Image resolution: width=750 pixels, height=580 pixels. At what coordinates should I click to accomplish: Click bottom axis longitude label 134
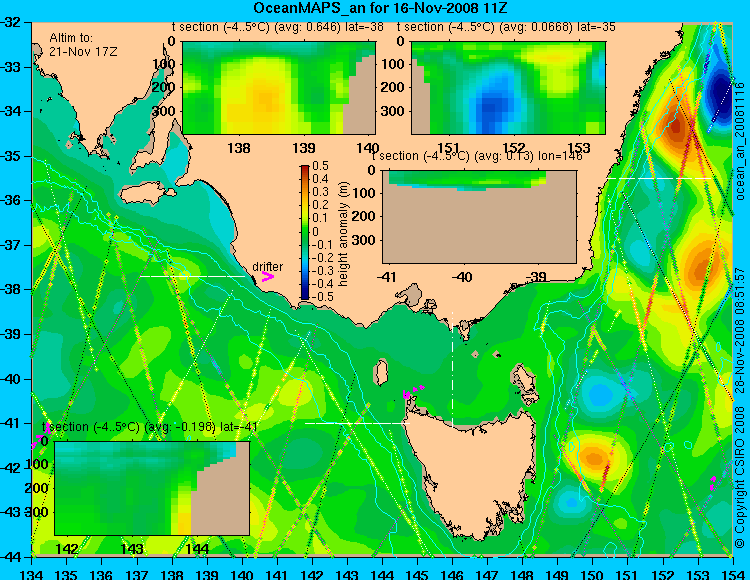tap(32, 574)
